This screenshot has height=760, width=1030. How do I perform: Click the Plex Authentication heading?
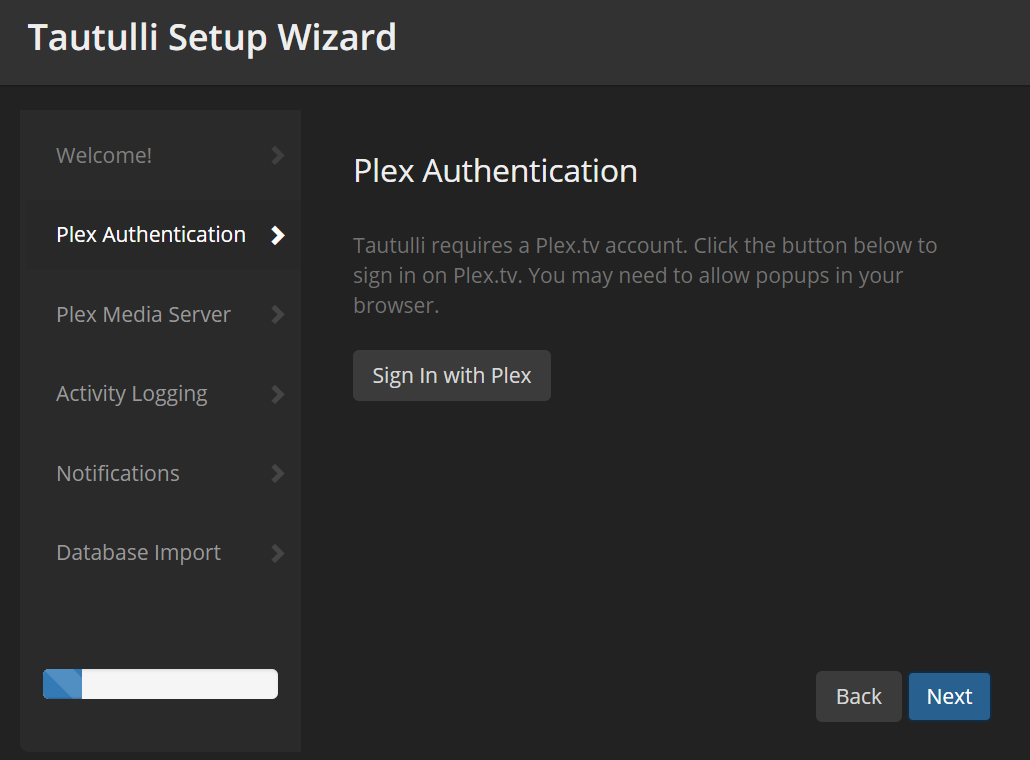[495, 171]
